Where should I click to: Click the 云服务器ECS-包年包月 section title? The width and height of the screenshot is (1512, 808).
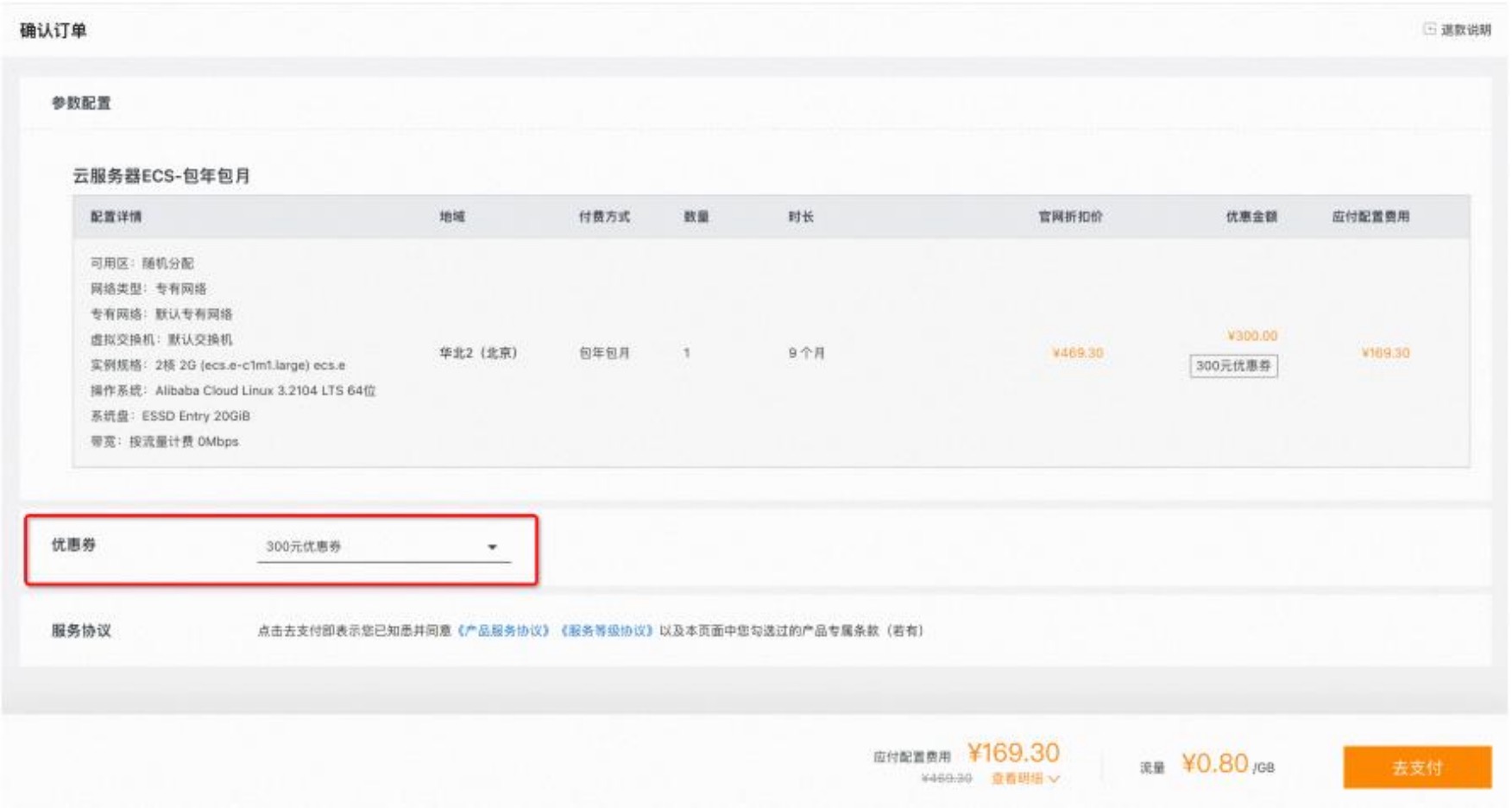[161, 176]
